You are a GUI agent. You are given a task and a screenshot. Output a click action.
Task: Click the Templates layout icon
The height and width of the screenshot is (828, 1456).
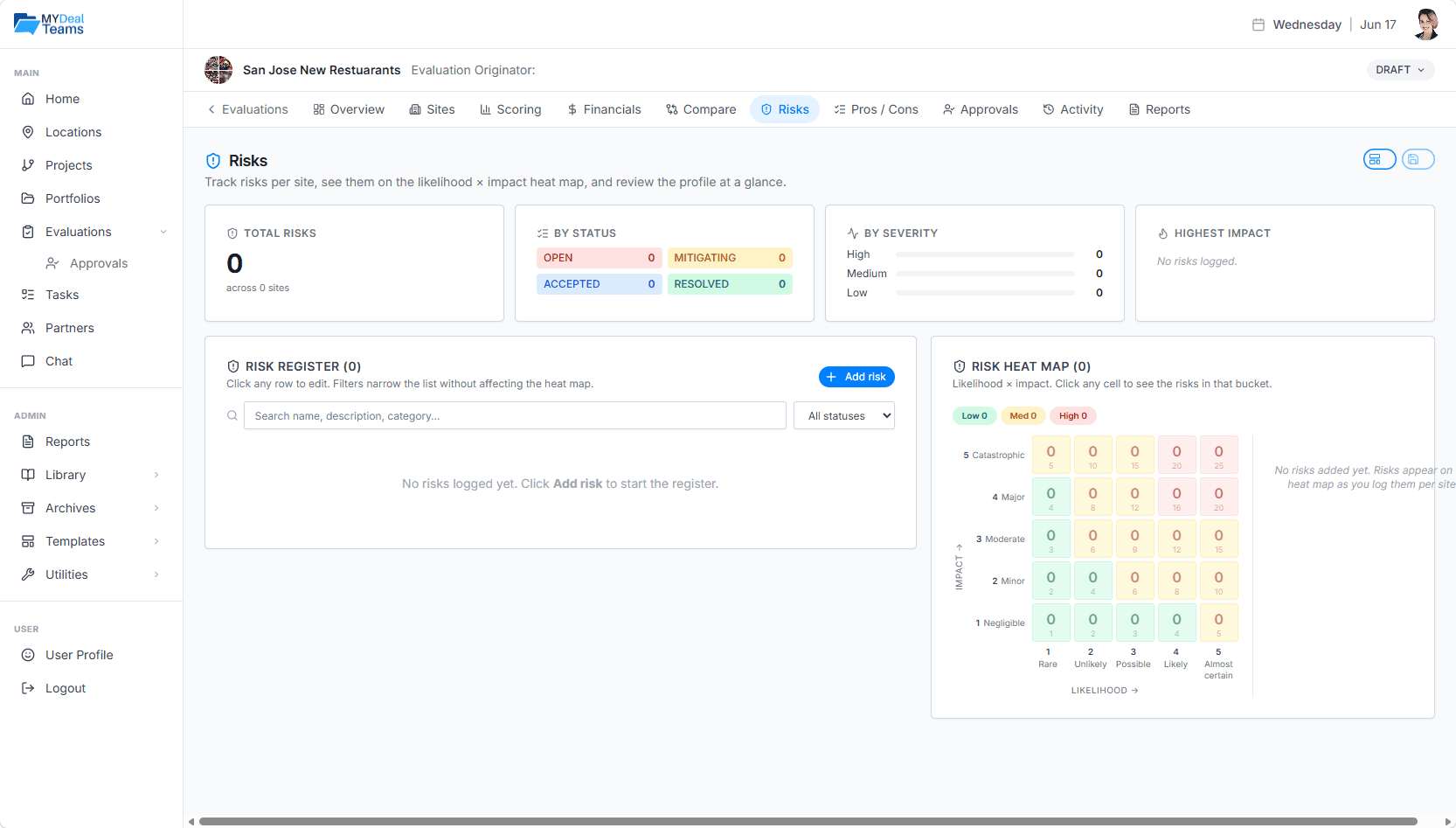(28, 541)
